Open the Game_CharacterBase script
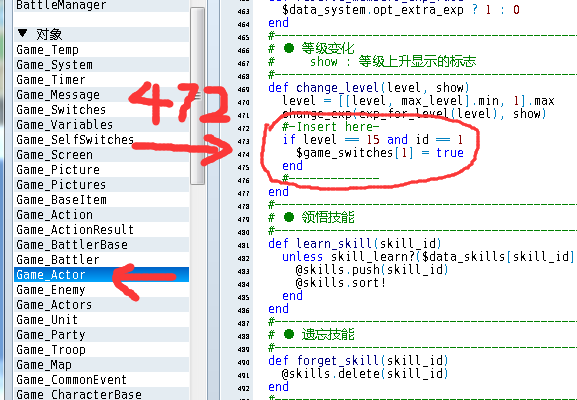 [x=101, y=394]
